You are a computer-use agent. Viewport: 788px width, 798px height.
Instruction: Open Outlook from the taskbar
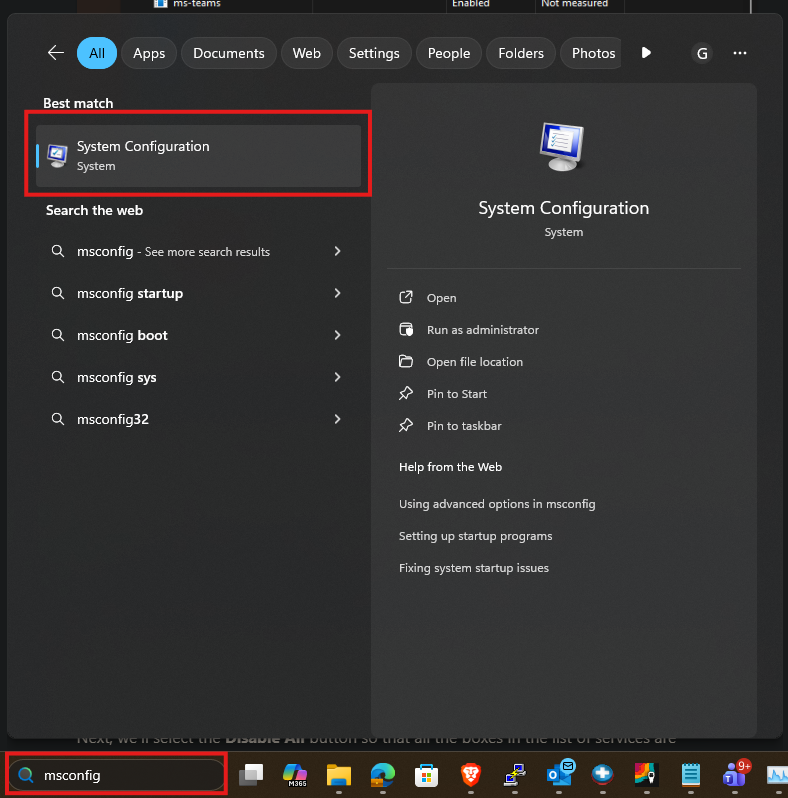(x=559, y=773)
